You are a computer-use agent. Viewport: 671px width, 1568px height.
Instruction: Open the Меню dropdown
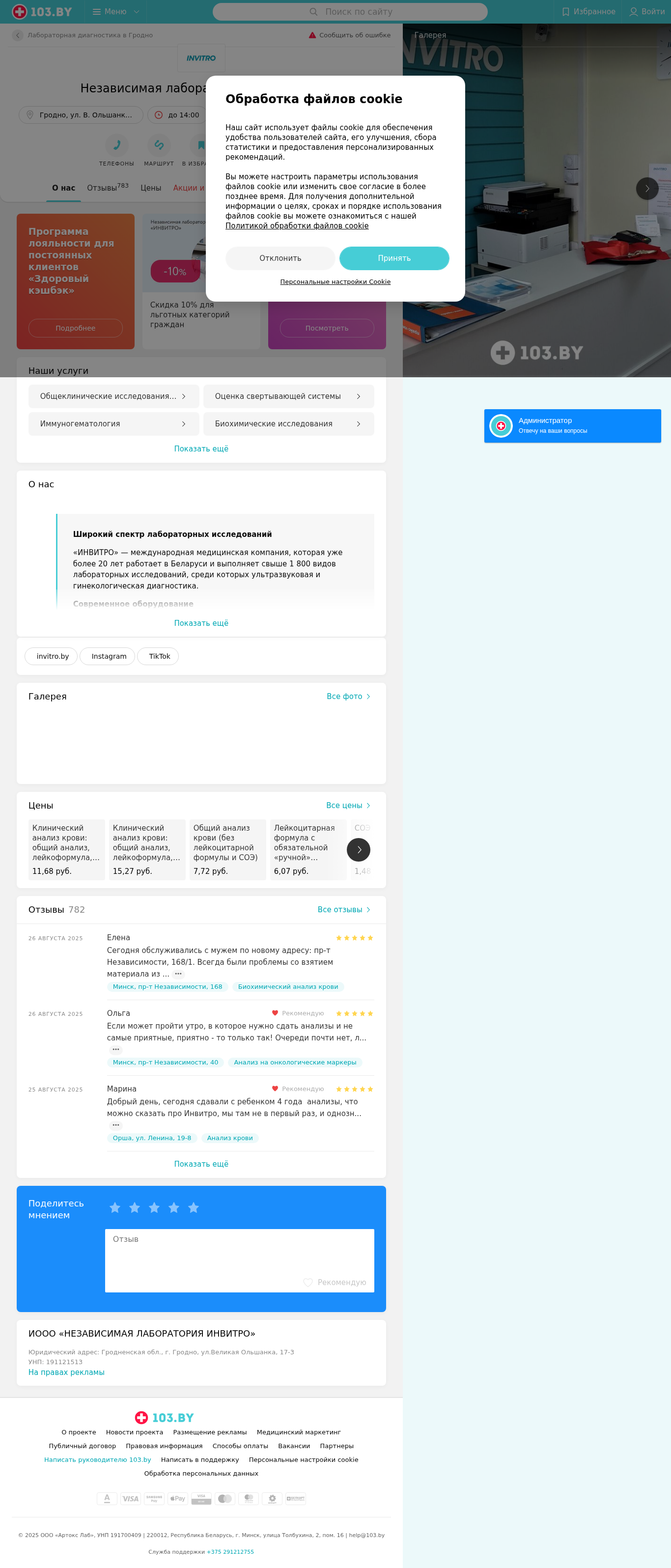pyautogui.click(x=116, y=12)
